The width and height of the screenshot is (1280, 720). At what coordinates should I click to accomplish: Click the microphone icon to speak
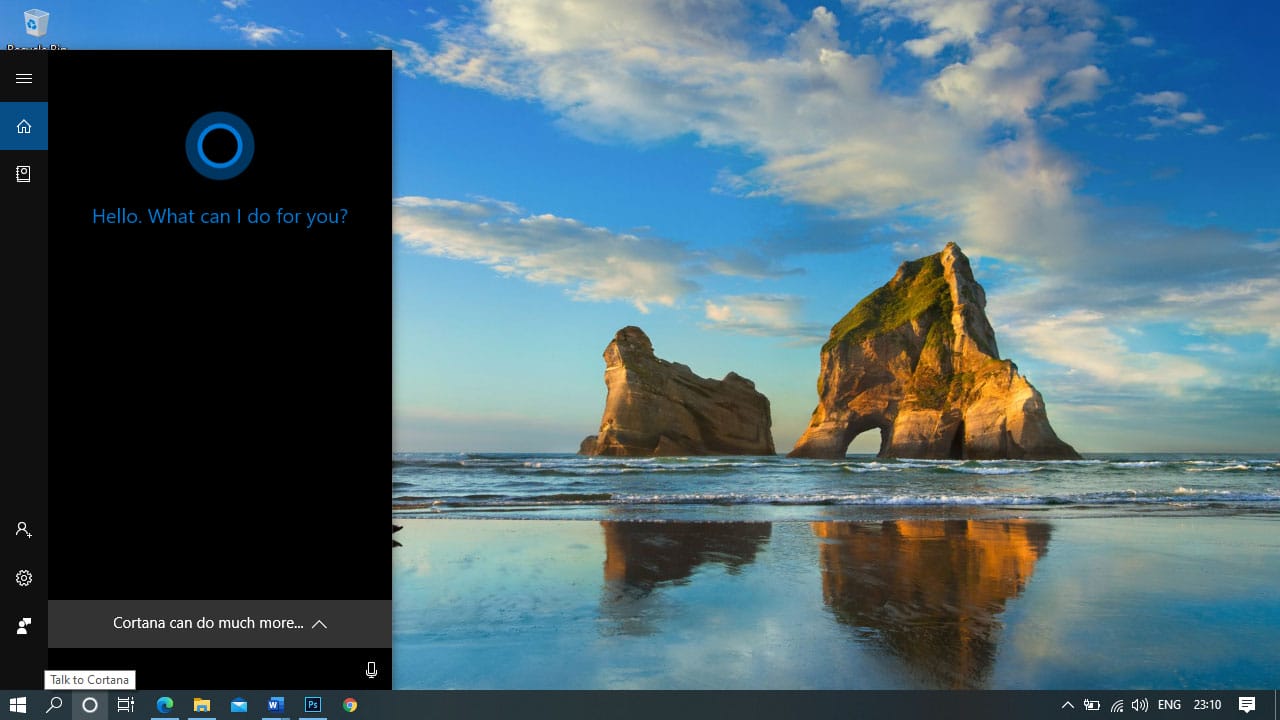371,670
